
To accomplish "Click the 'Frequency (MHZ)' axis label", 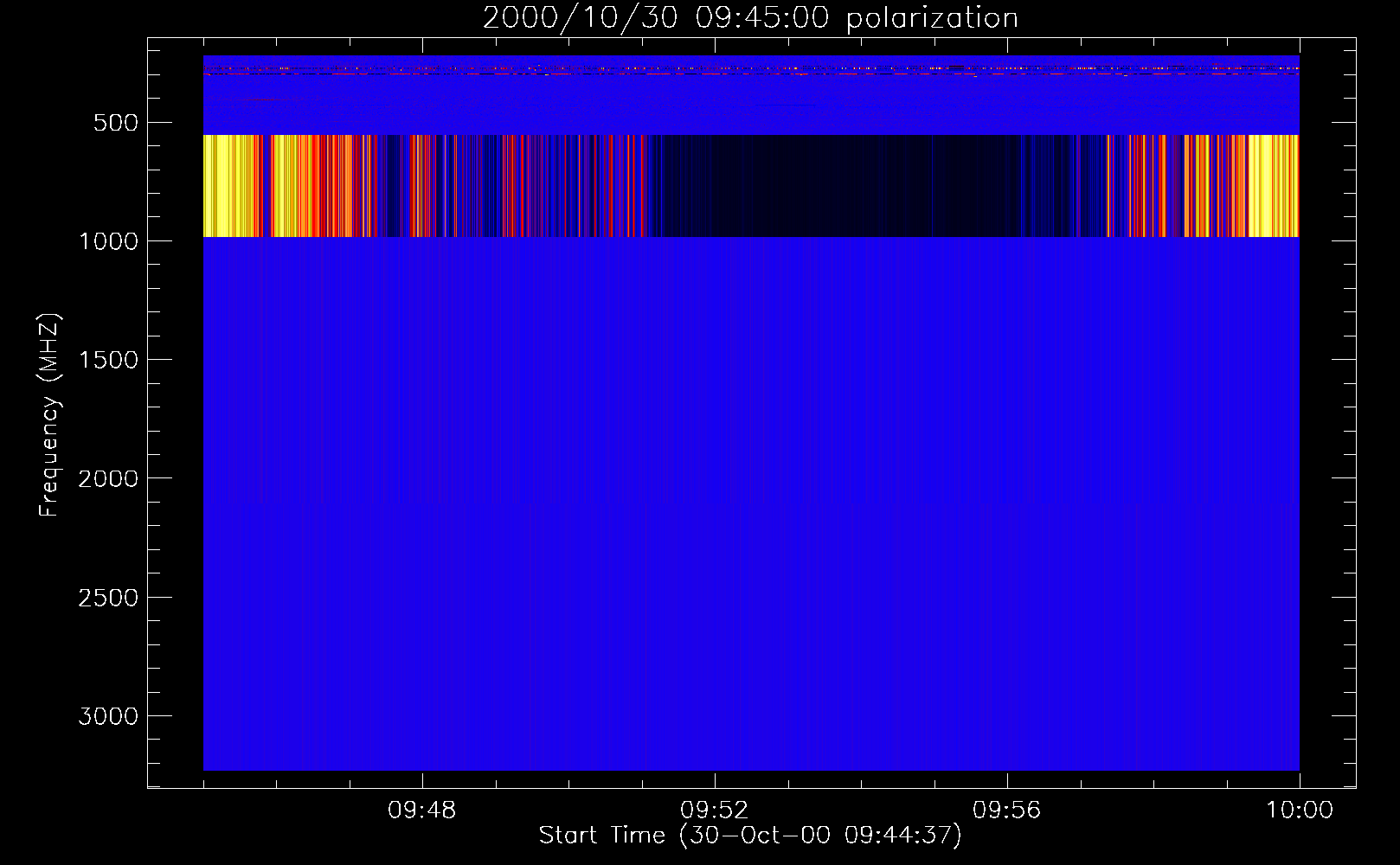I will click(x=49, y=415).
